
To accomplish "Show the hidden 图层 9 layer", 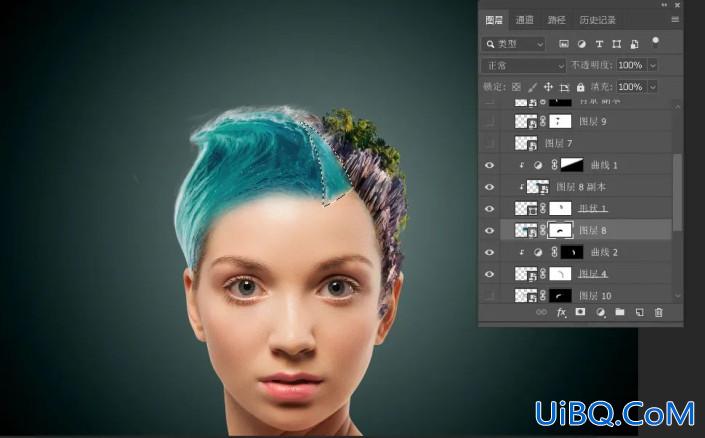I will pyautogui.click(x=490, y=121).
